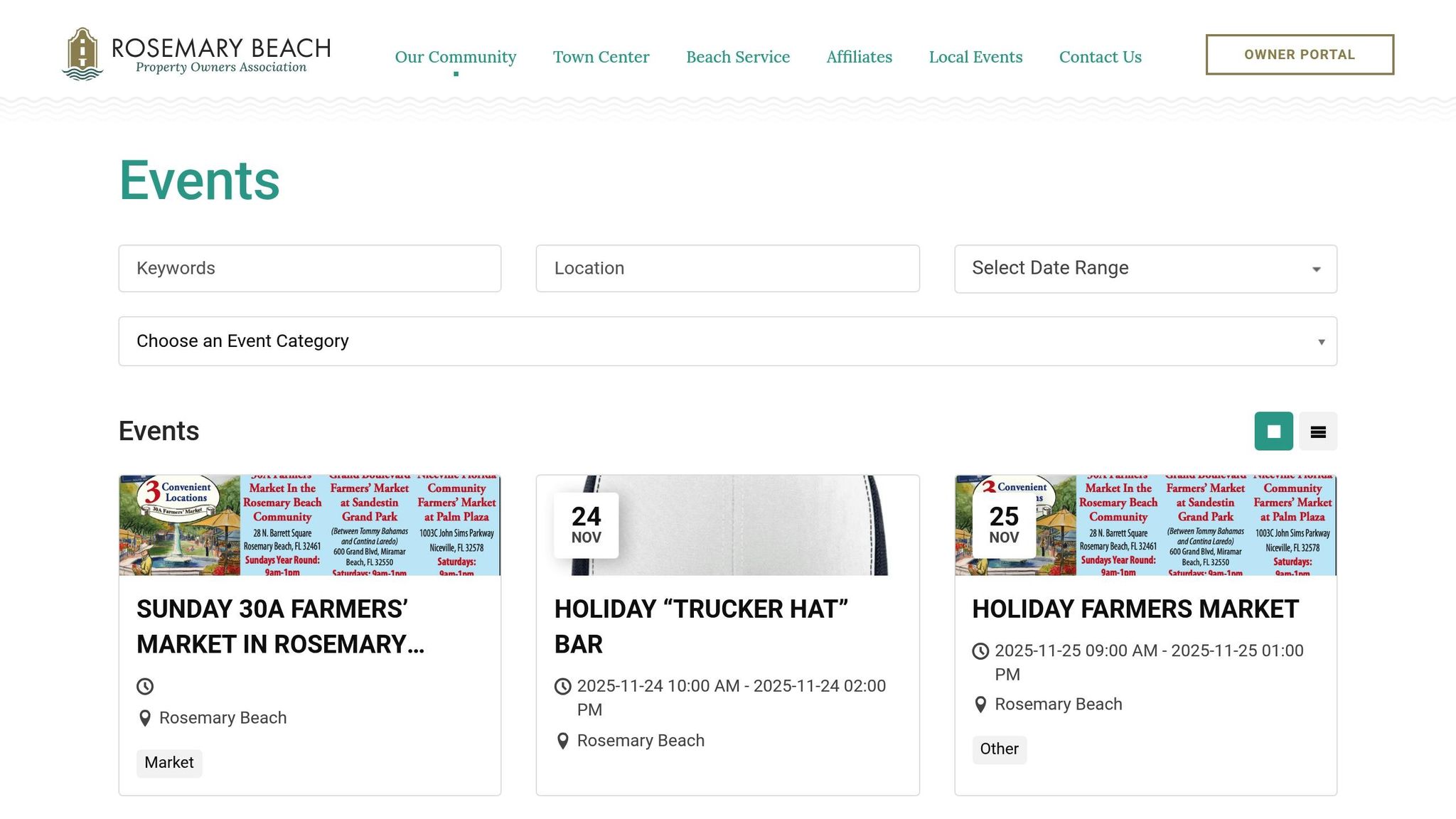The width and height of the screenshot is (1456, 819).
Task: Click clock icon on Sunday 30A Farmers' Market card
Action: (145, 686)
